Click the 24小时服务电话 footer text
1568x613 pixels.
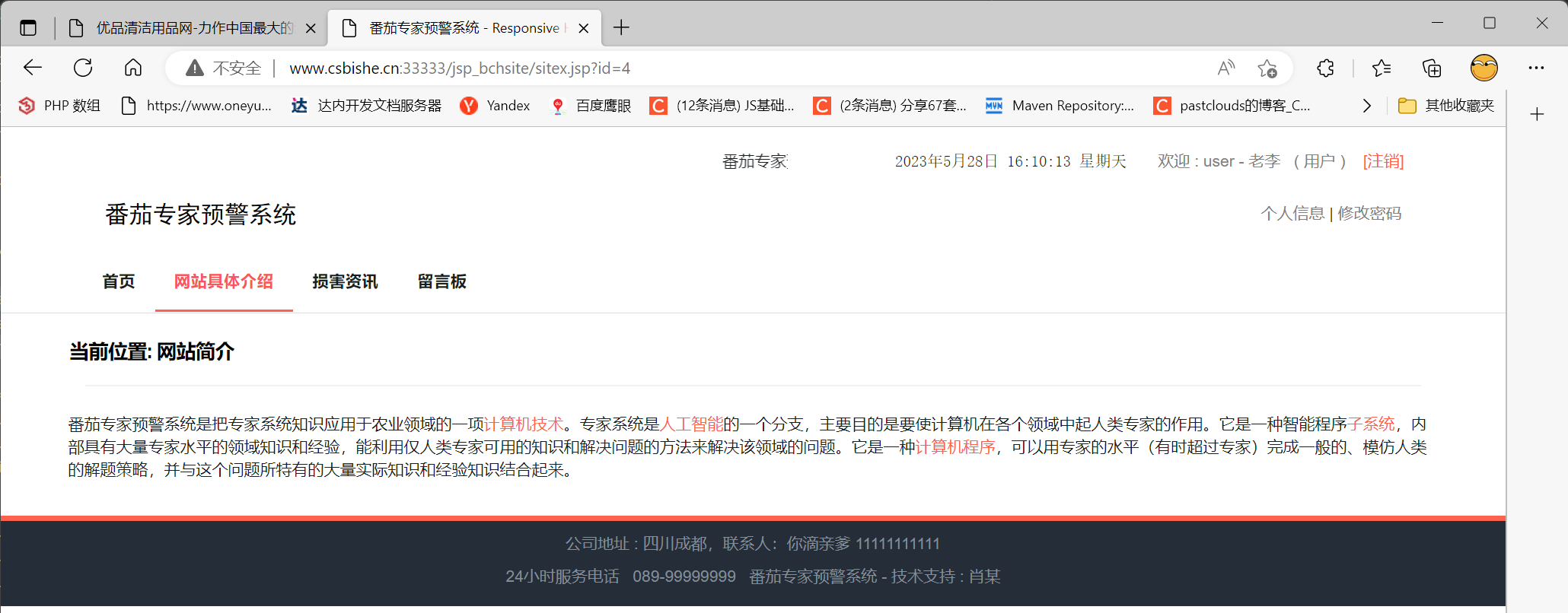point(563,576)
